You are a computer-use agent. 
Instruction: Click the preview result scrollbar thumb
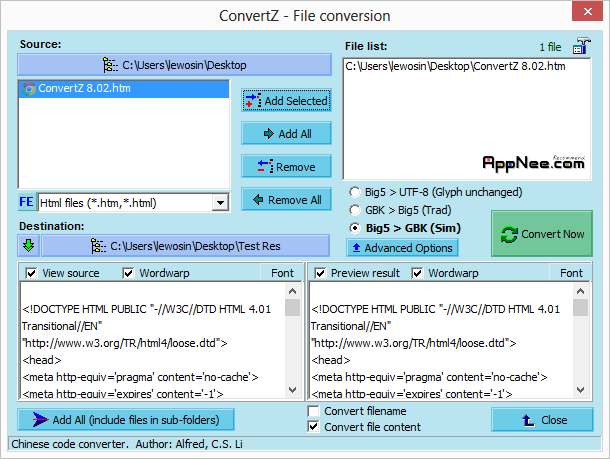click(580, 307)
